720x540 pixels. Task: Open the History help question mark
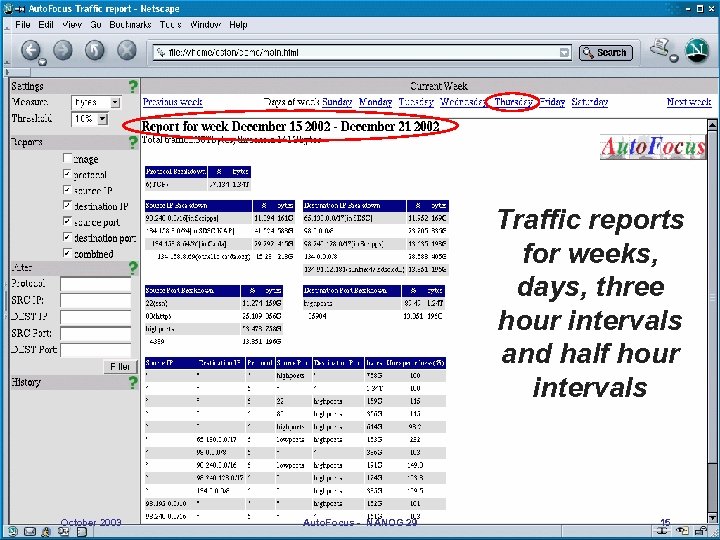[x=133, y=382]
